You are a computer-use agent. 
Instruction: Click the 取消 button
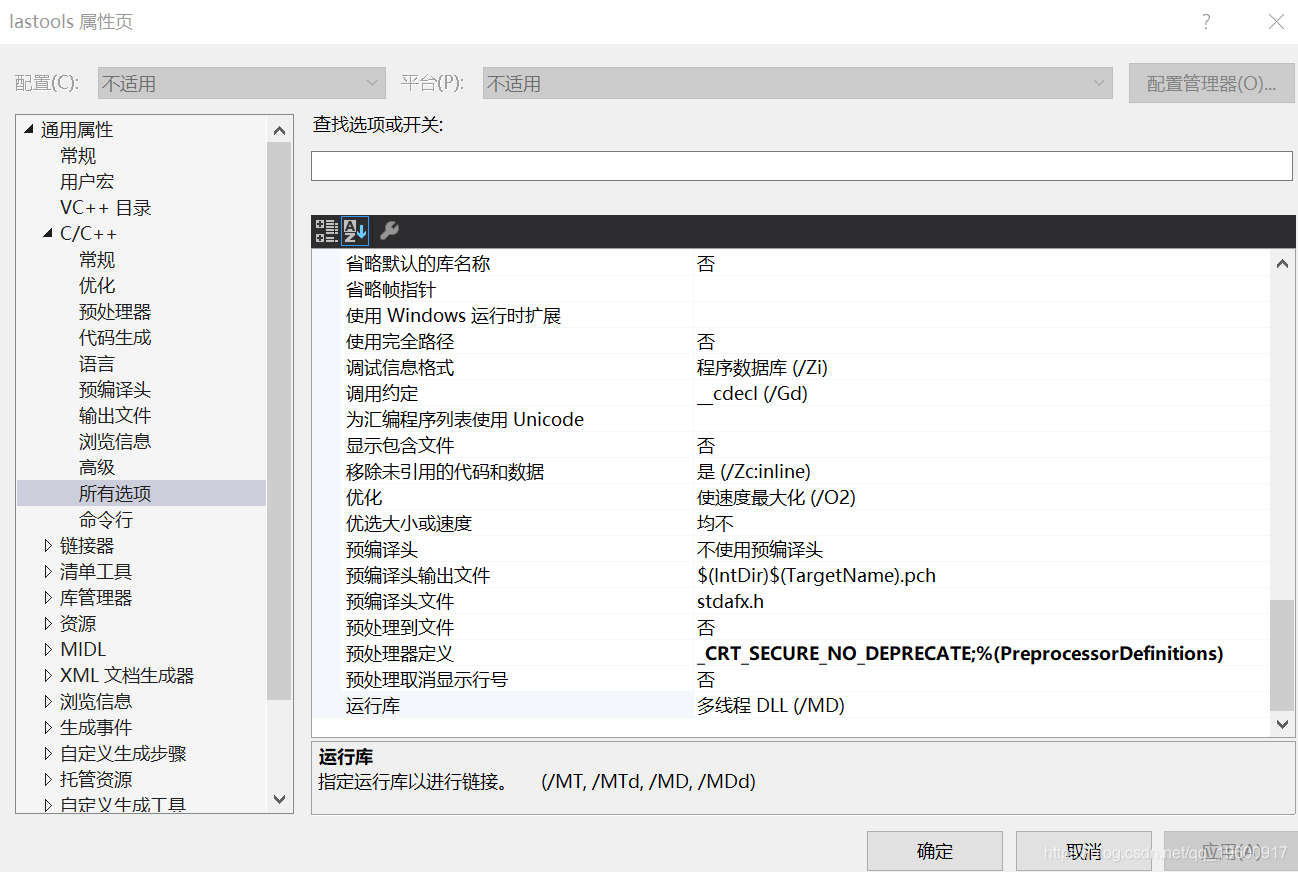(x=1084, y=851)
